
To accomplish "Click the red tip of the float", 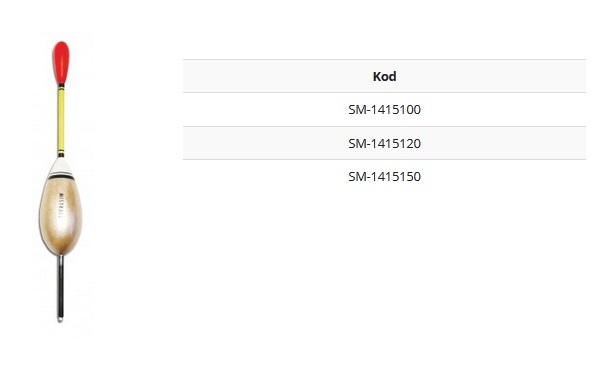I will [61, 62].
